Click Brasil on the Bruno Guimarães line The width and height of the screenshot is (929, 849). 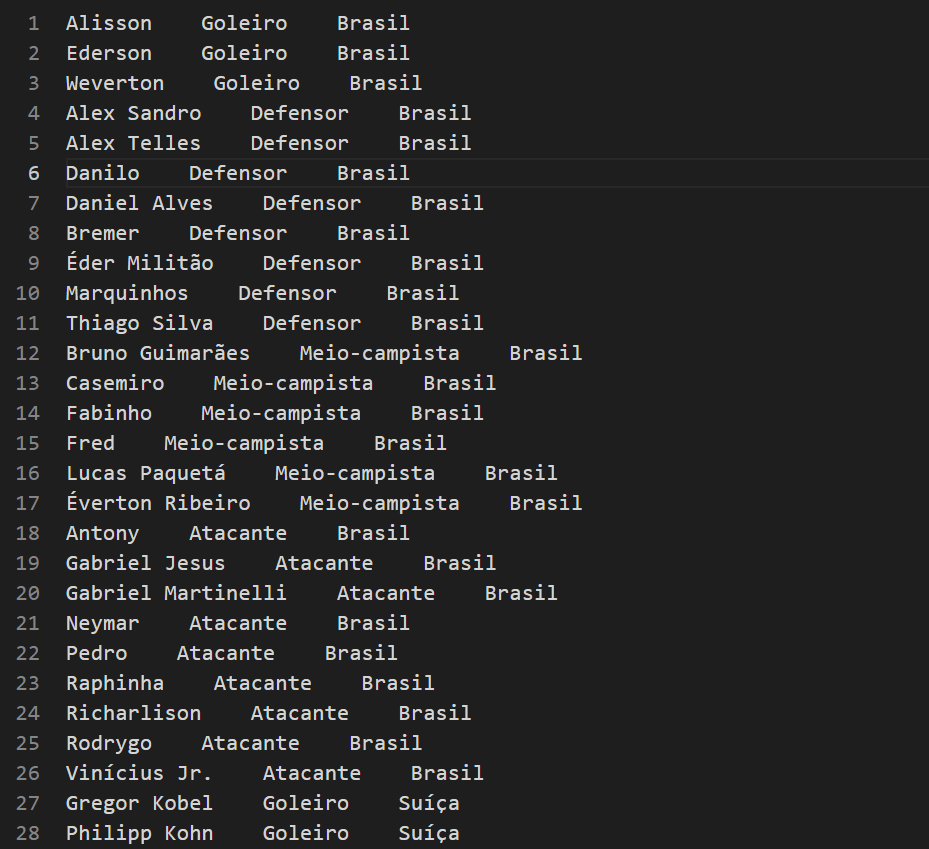tap(545, 353)
